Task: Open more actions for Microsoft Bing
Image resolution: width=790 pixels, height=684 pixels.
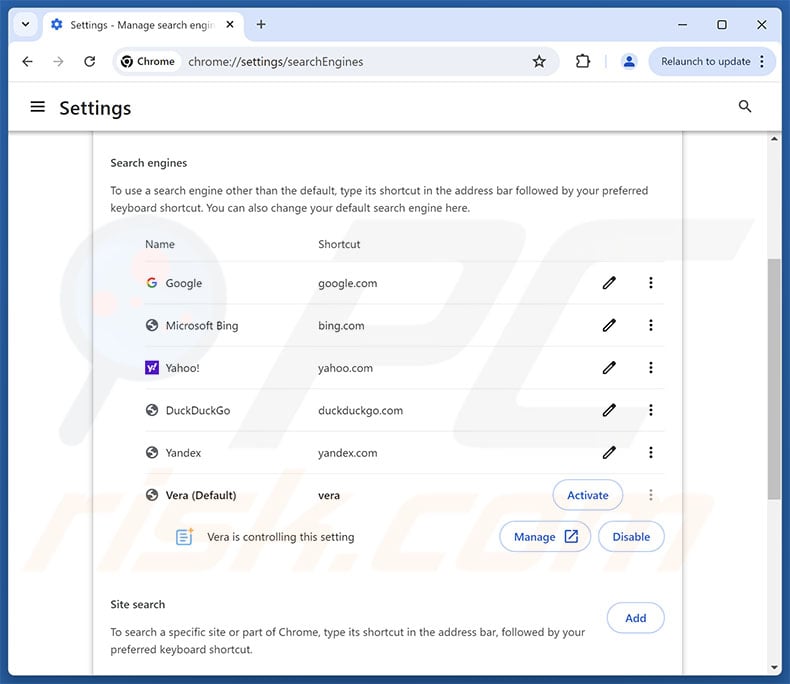Action: (x=650, y=325)
